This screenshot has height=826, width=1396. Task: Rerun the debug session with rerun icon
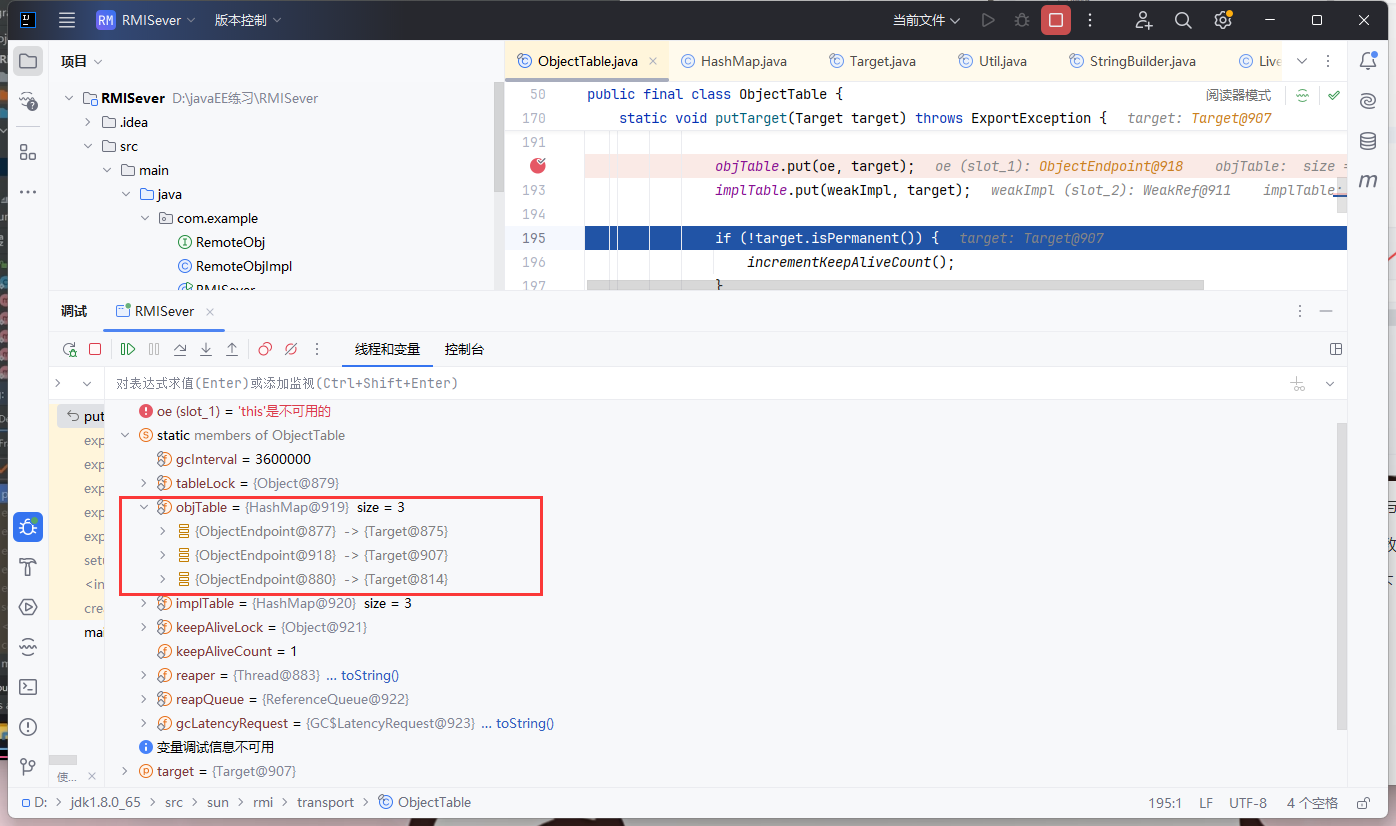click(x=69, y=349)
